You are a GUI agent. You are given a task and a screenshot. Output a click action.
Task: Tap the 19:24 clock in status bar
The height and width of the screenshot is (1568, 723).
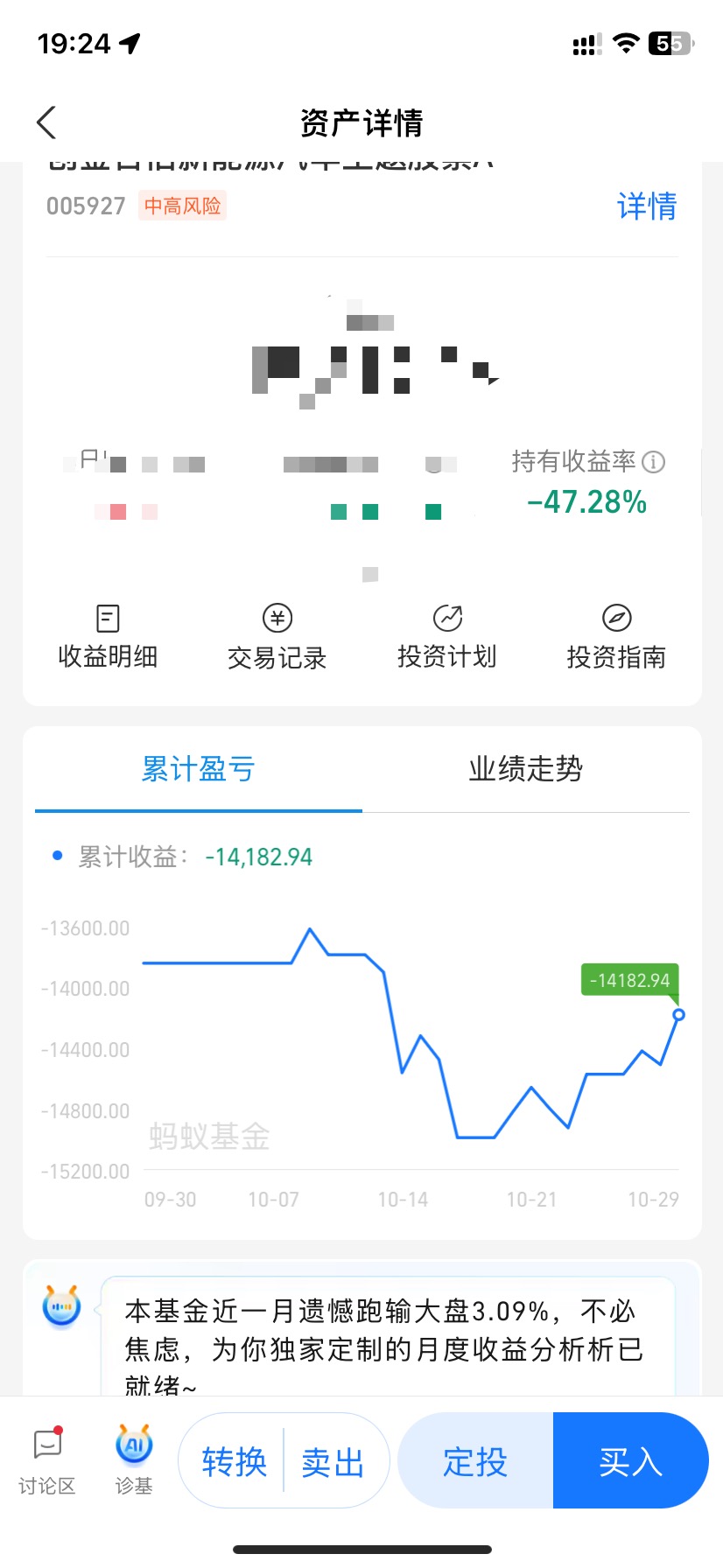click(x=74, y=43)
